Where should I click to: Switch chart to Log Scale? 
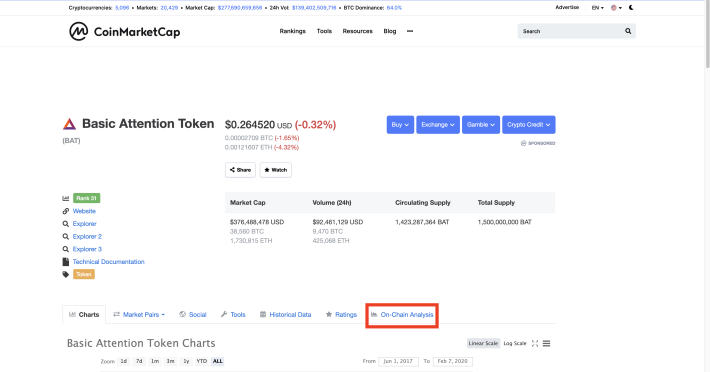click(515, 343)
